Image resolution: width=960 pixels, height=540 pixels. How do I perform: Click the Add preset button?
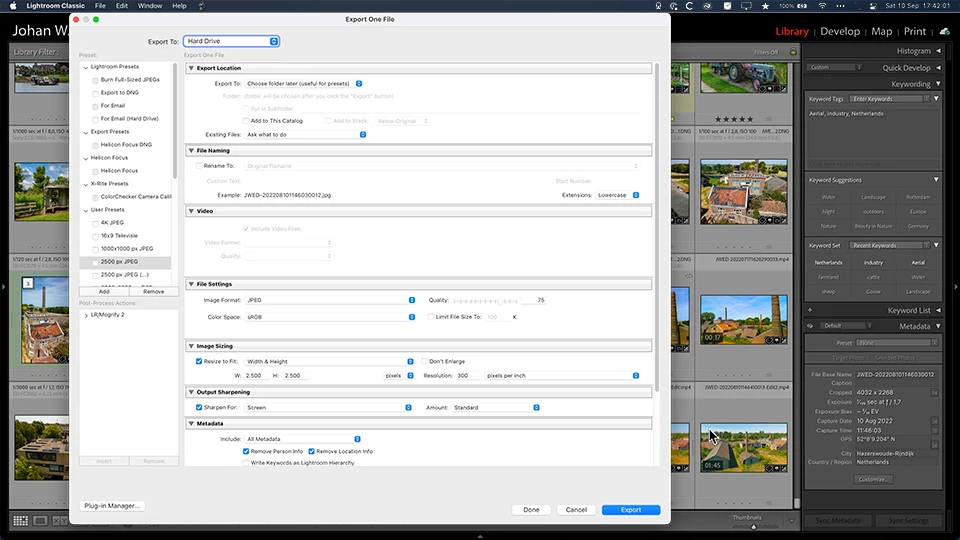pos(104,291)
